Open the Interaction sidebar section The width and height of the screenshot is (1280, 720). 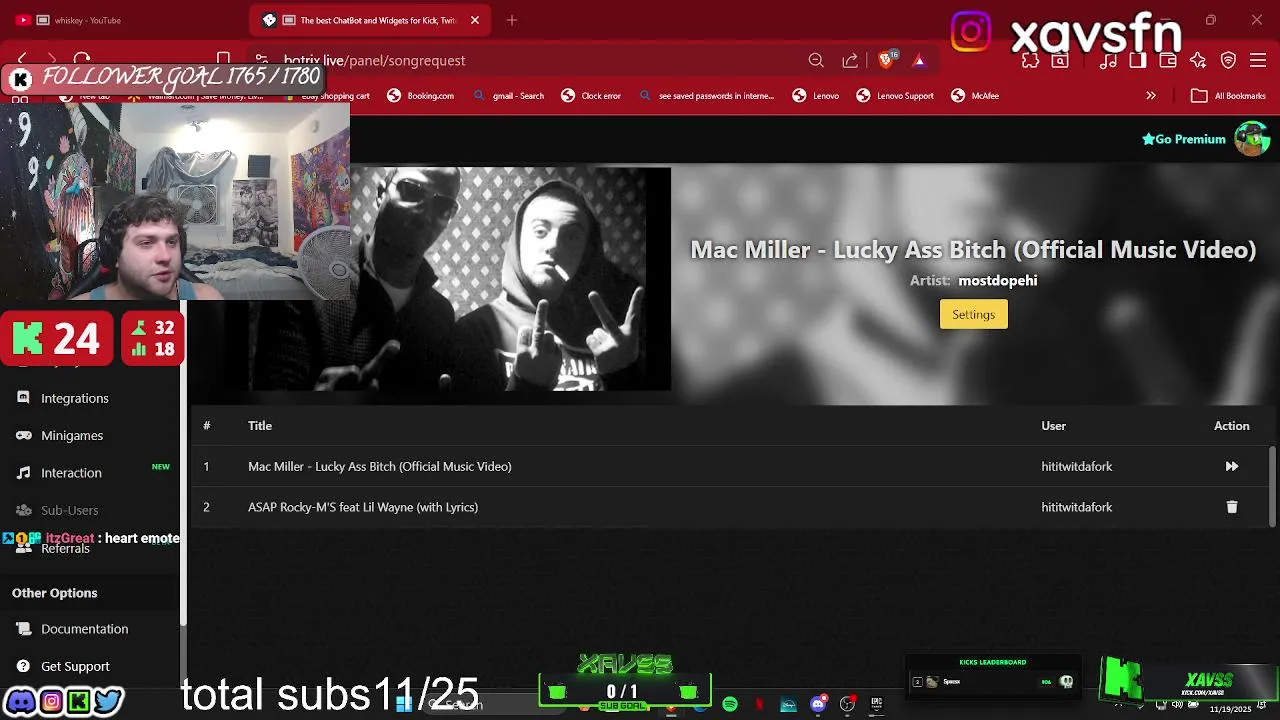pyautogui.click(x=71, y=473)
